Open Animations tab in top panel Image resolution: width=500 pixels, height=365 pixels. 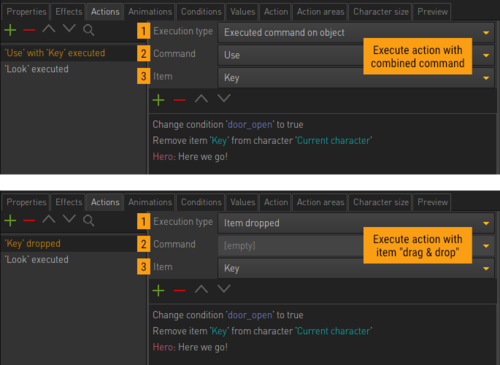tap(150, 12)
